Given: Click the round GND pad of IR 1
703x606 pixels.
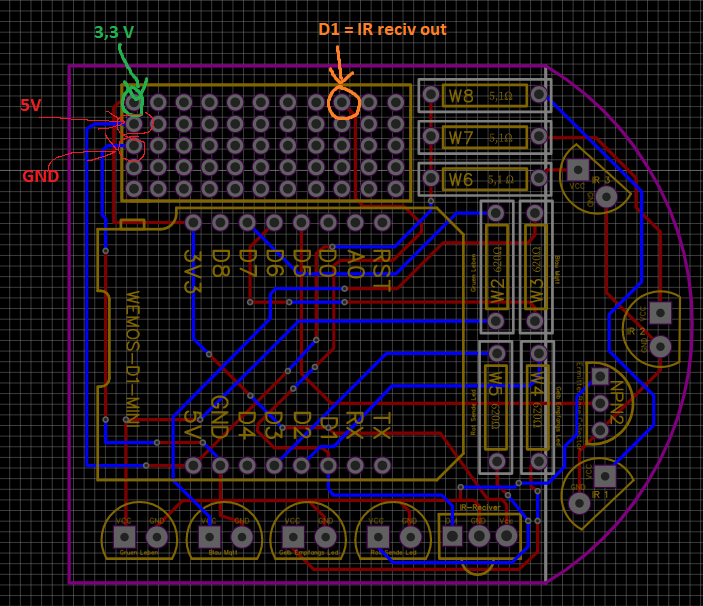Looking at the screenshot, I should [x=579, y=503].
